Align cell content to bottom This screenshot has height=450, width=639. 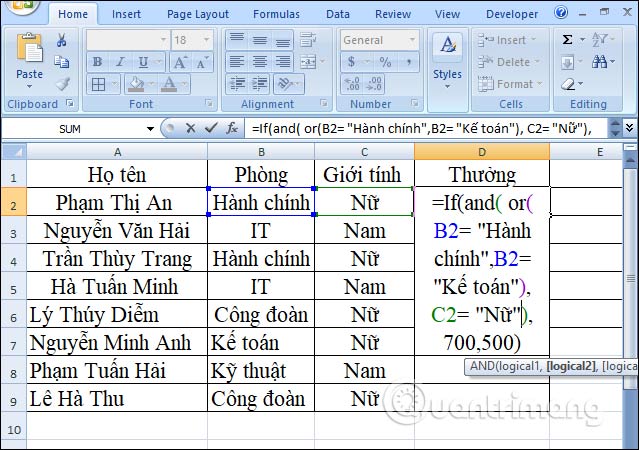pos(282,40)
